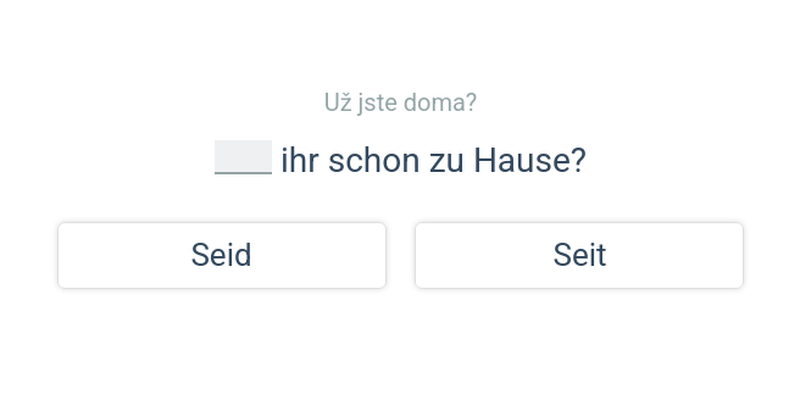Click the word "jste" in the translation
This screenshot has width=800, height=400.
coord(379,102)
